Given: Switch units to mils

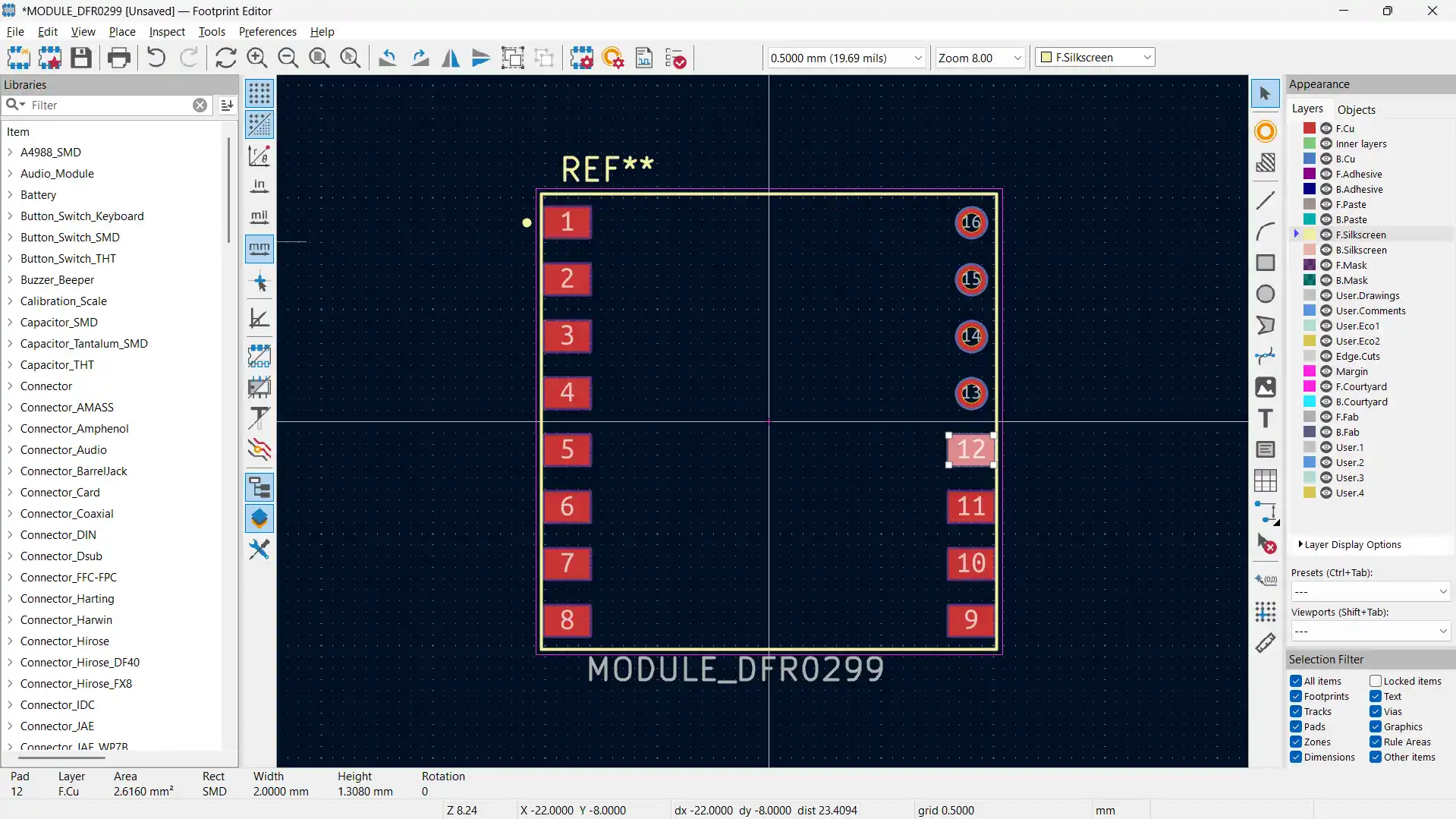Looking at the screenshot, I should (259, 217).
